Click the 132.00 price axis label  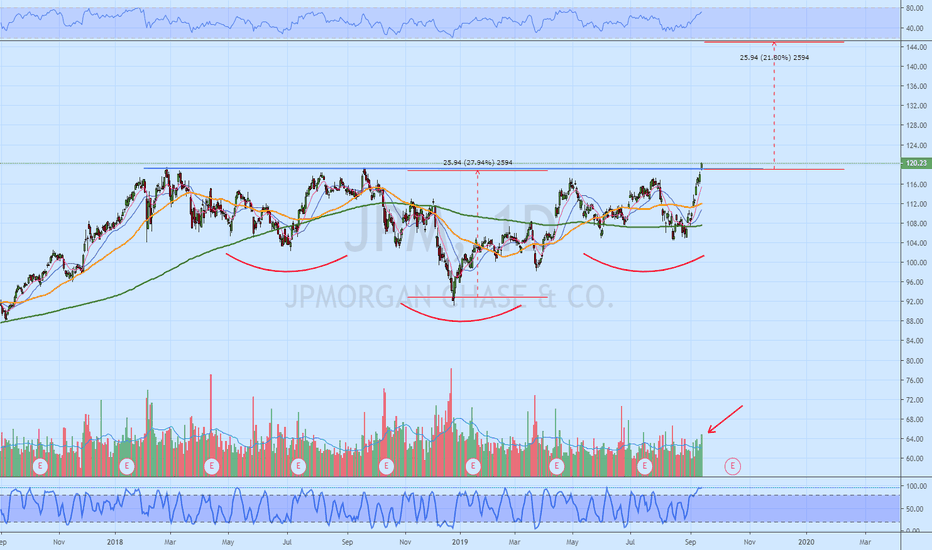(916, 106)
